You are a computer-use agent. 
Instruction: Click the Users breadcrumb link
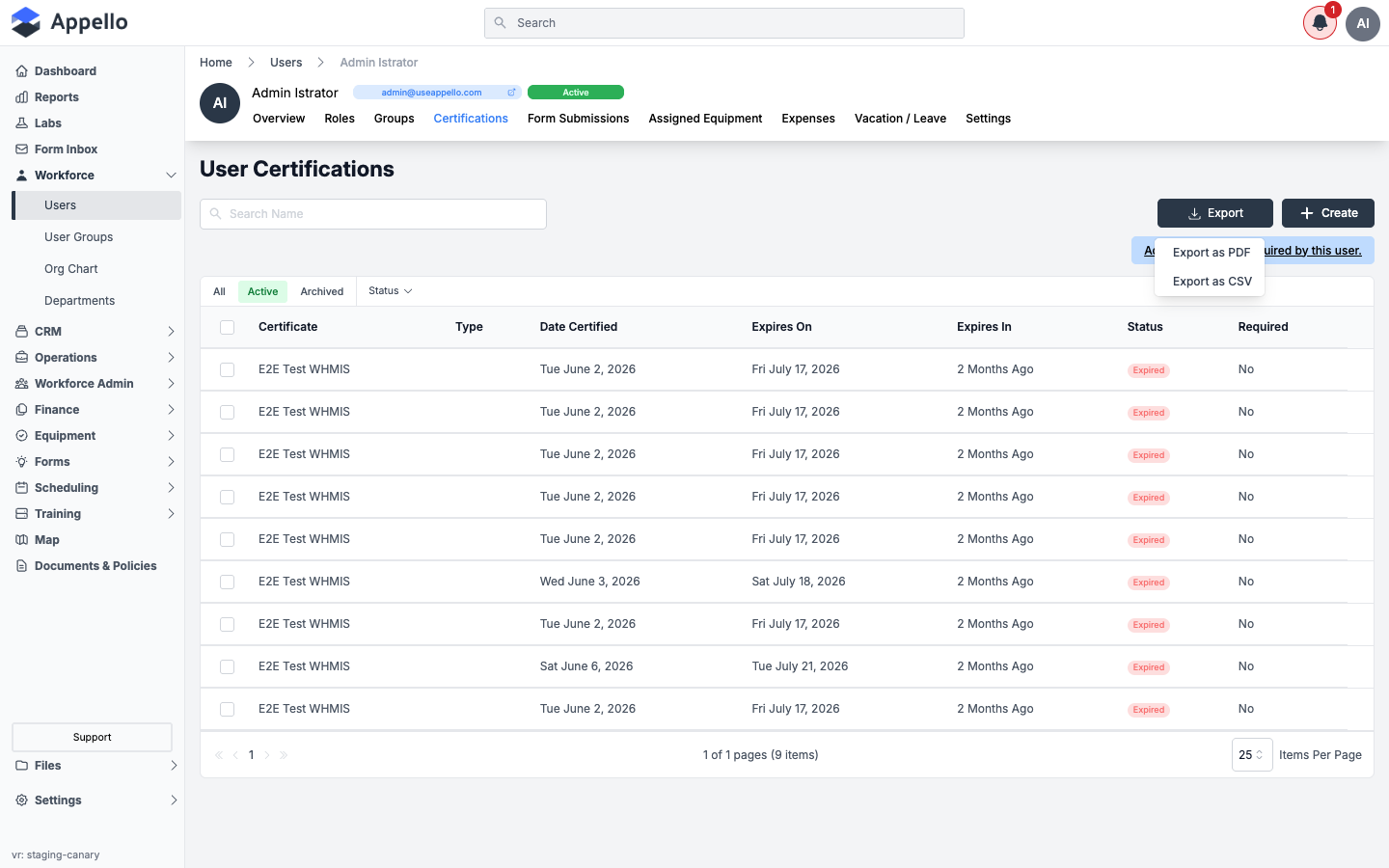pyautogui.click(x=286, y=63)
